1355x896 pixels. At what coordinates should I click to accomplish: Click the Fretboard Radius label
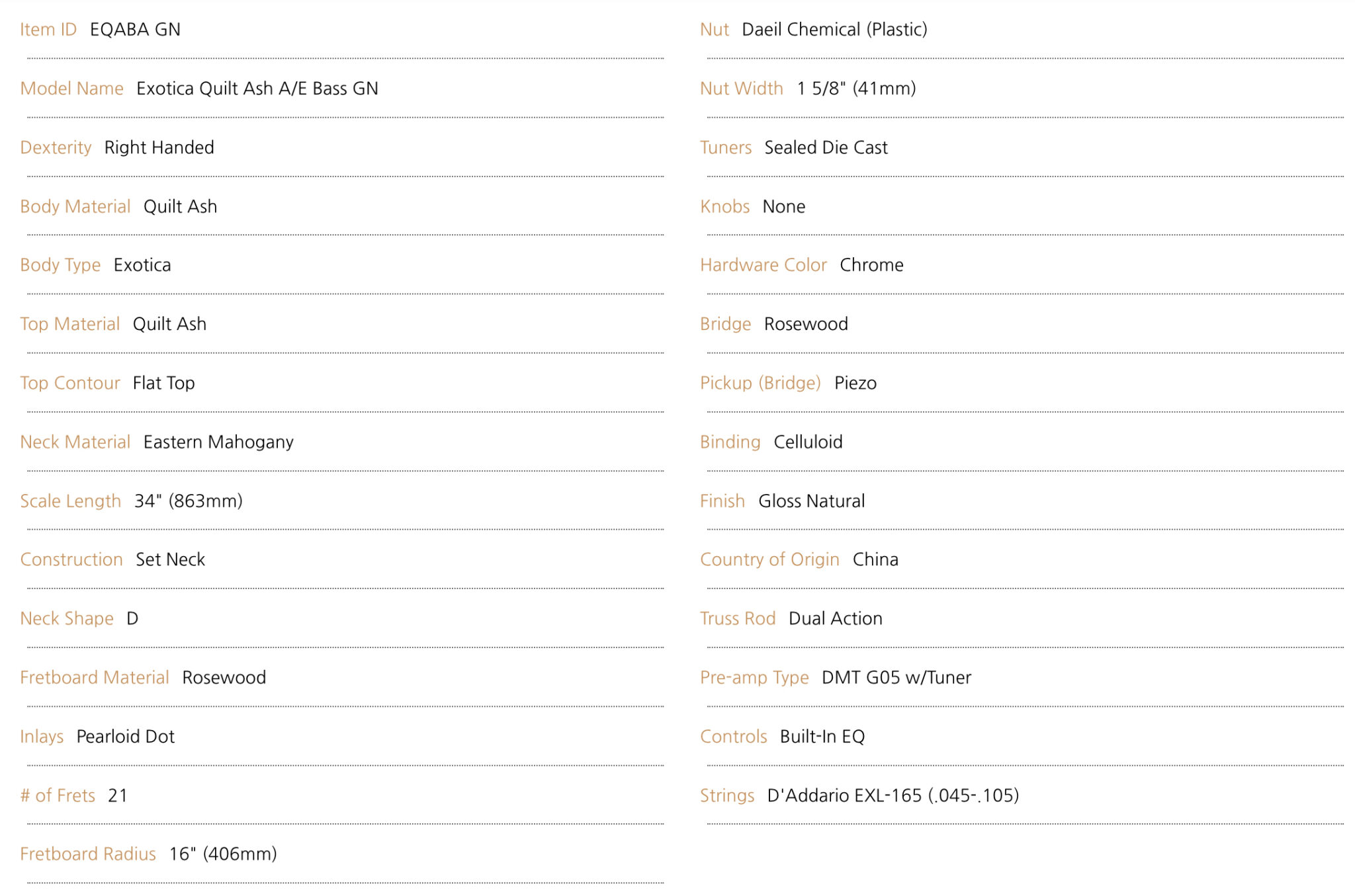(88, 854)
